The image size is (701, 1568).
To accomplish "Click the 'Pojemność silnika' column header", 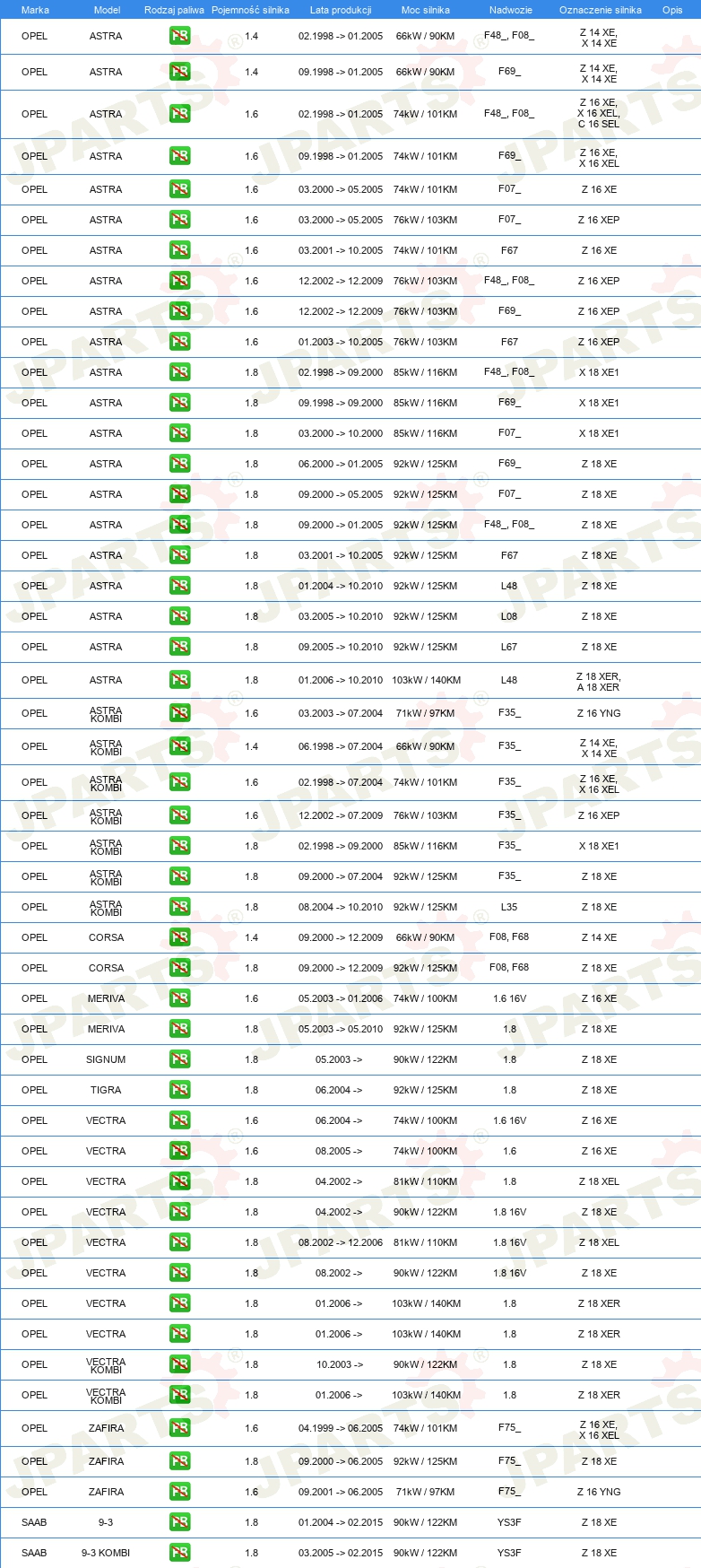I will pyautogui.click(x=250, y=10).
